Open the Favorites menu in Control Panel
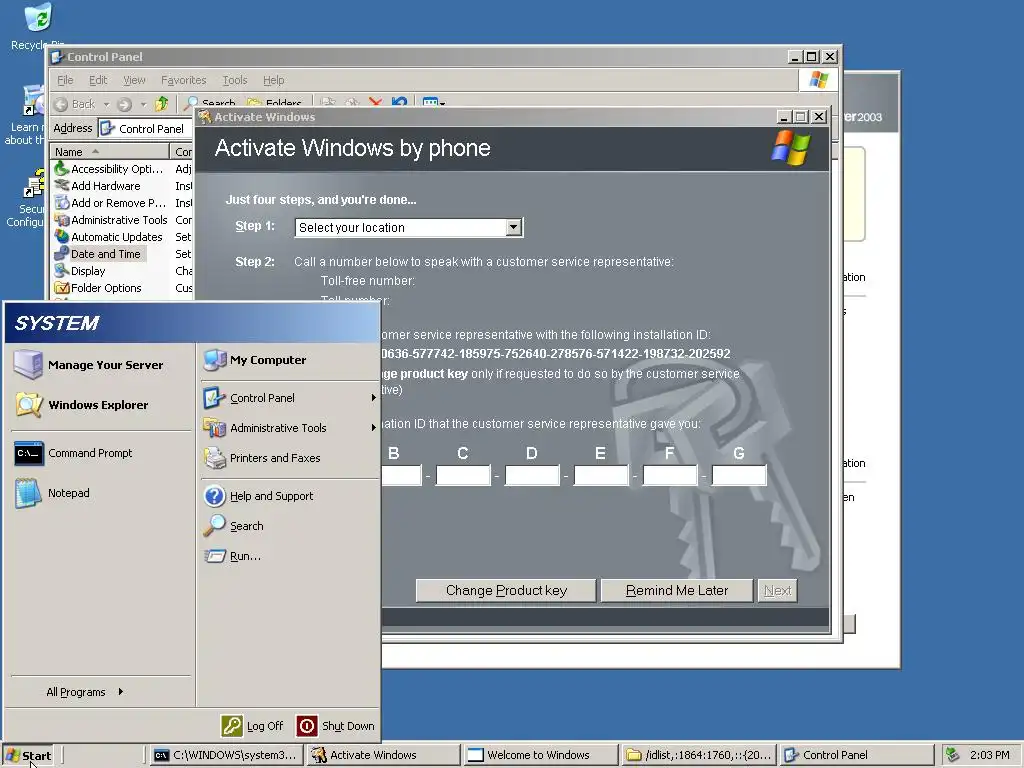 184,80
